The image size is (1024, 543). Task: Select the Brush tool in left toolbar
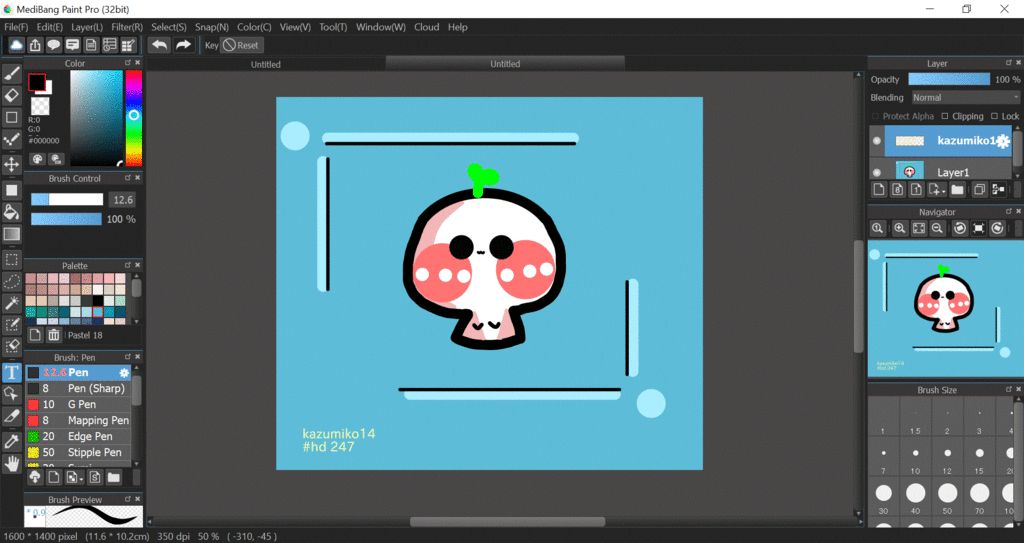coord(11,74)
